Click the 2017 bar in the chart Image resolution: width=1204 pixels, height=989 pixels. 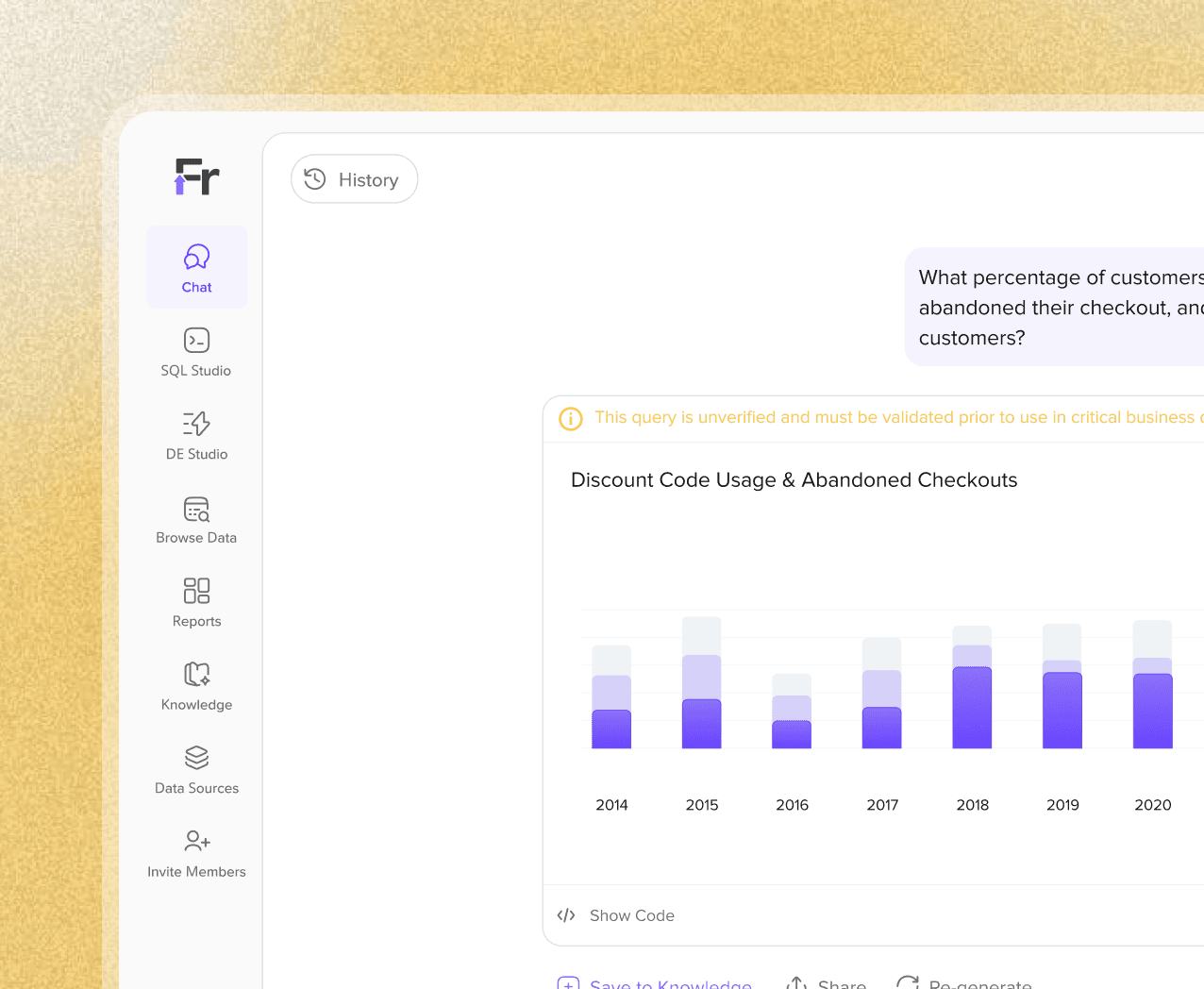(882, 694)
